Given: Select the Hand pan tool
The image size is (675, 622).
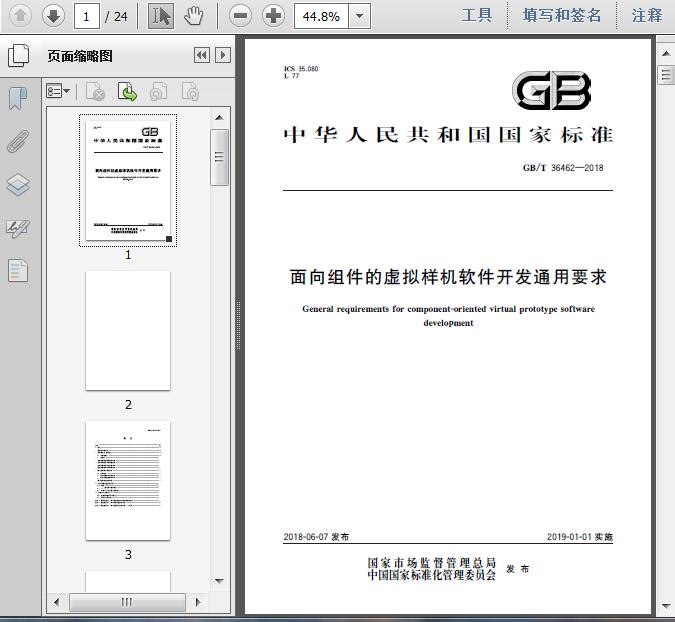Looking at the screenshot, I should point(193,15).
